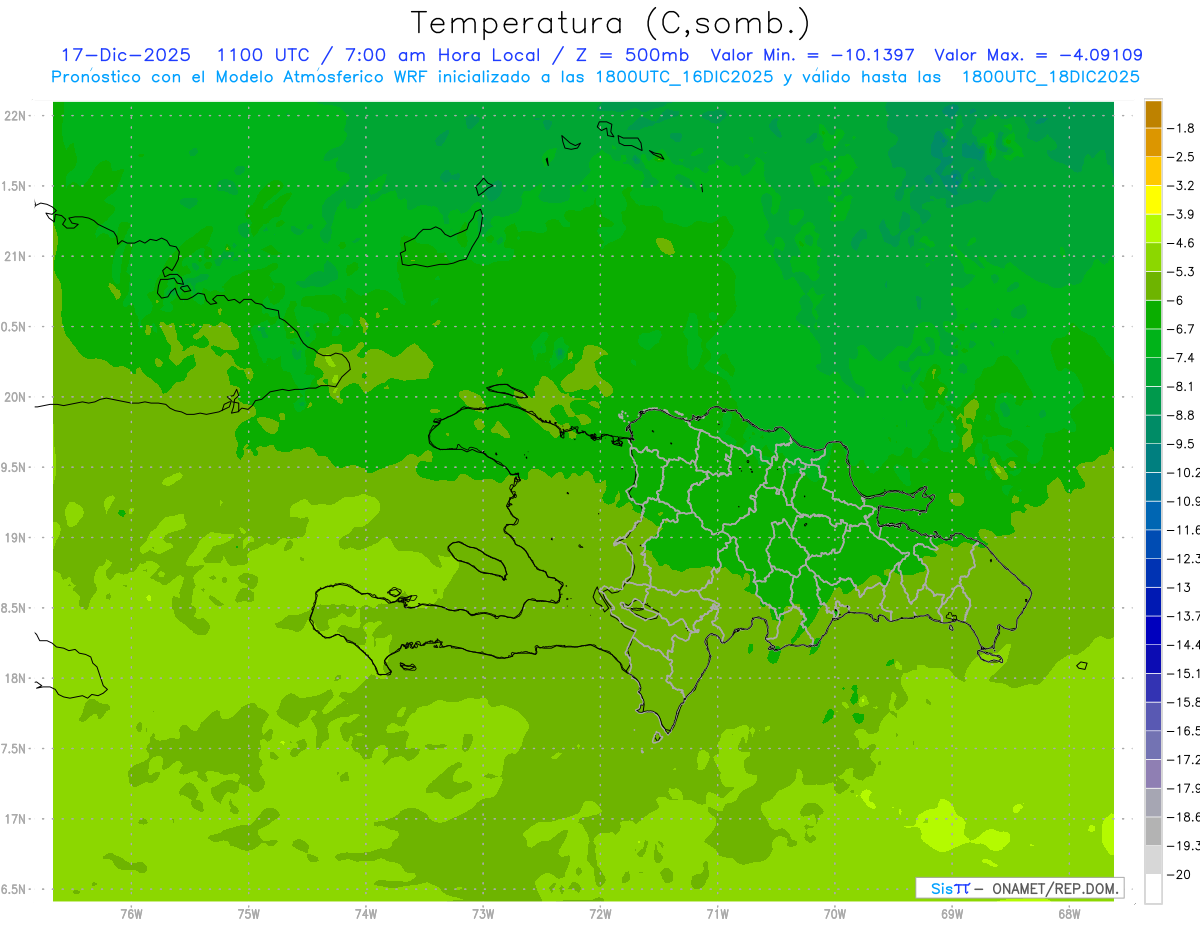The image size is (1200, 927).
Task: Click the blue swatch between -13 and -13.7
Action: [x=1153, y=601]
